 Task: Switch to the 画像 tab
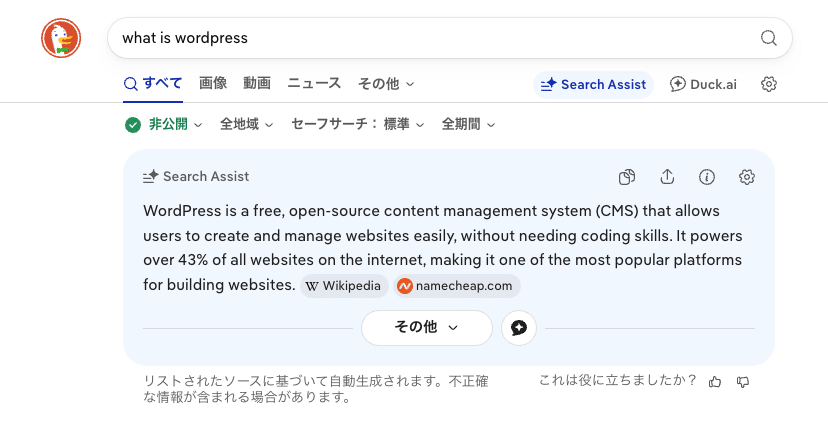tap(213, 83)
